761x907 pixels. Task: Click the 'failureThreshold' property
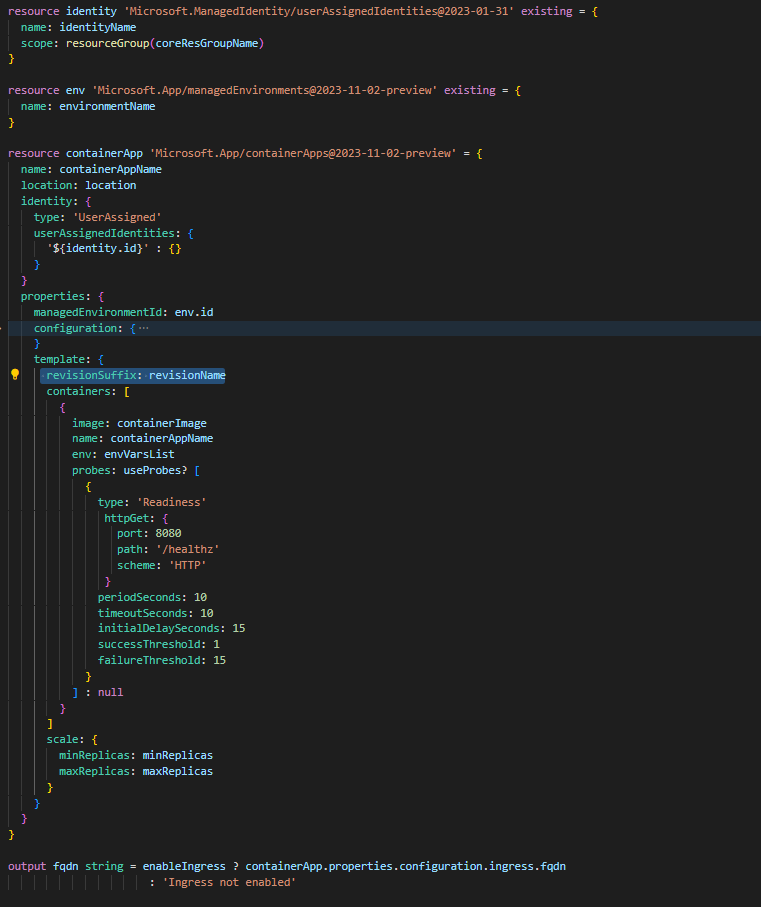tap(149, 661)
